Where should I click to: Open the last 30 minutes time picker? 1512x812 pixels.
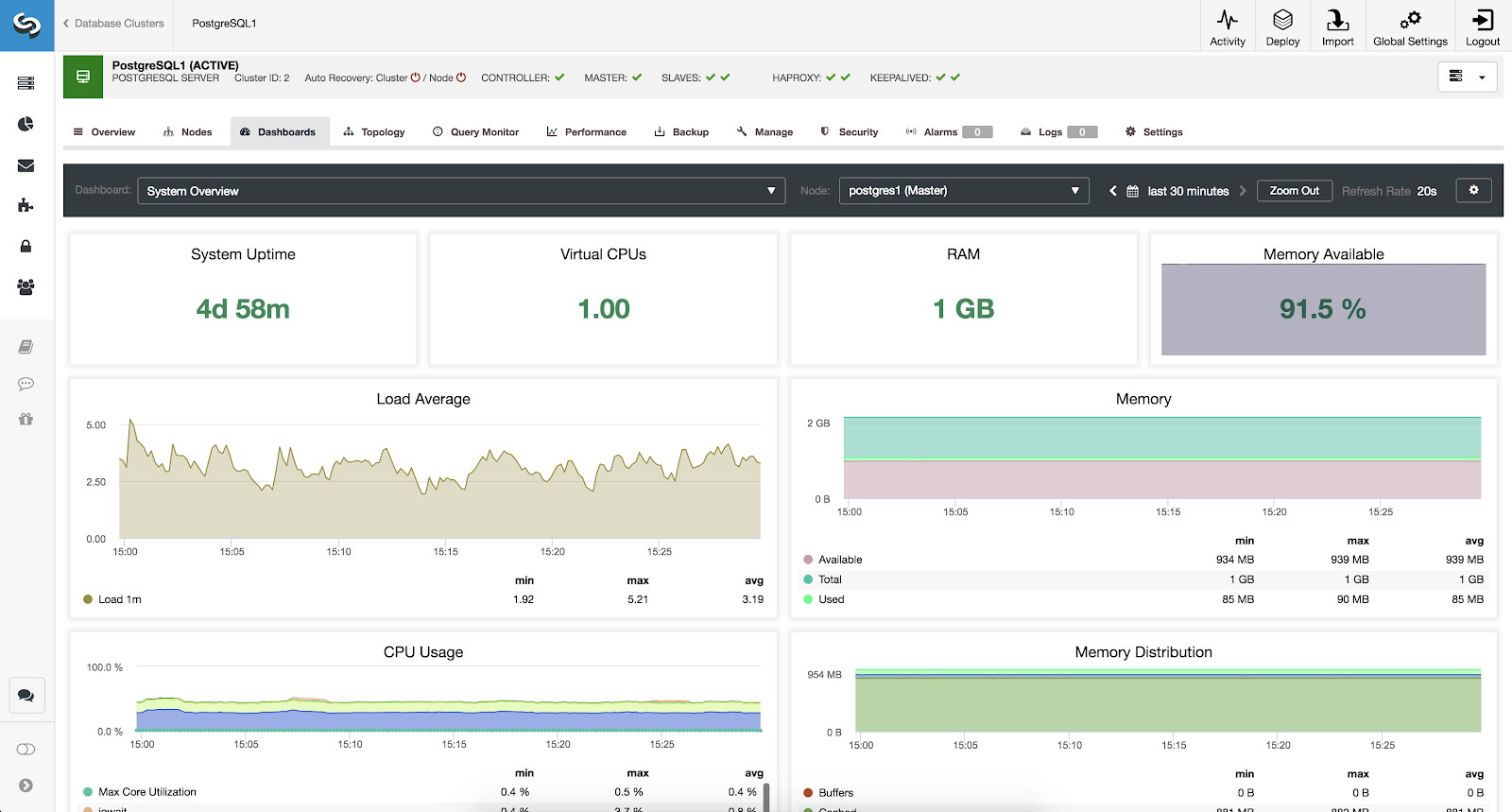[x=1177, y=191]
